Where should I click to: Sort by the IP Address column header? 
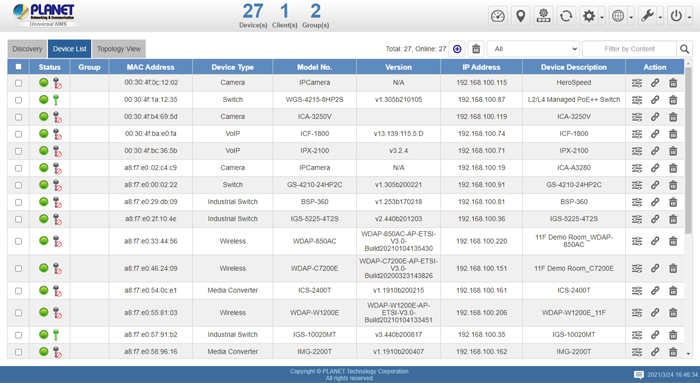[481, 67]
